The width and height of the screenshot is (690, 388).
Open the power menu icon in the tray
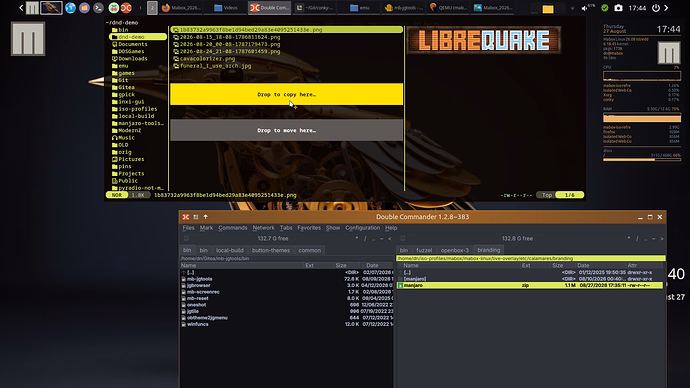656,8
